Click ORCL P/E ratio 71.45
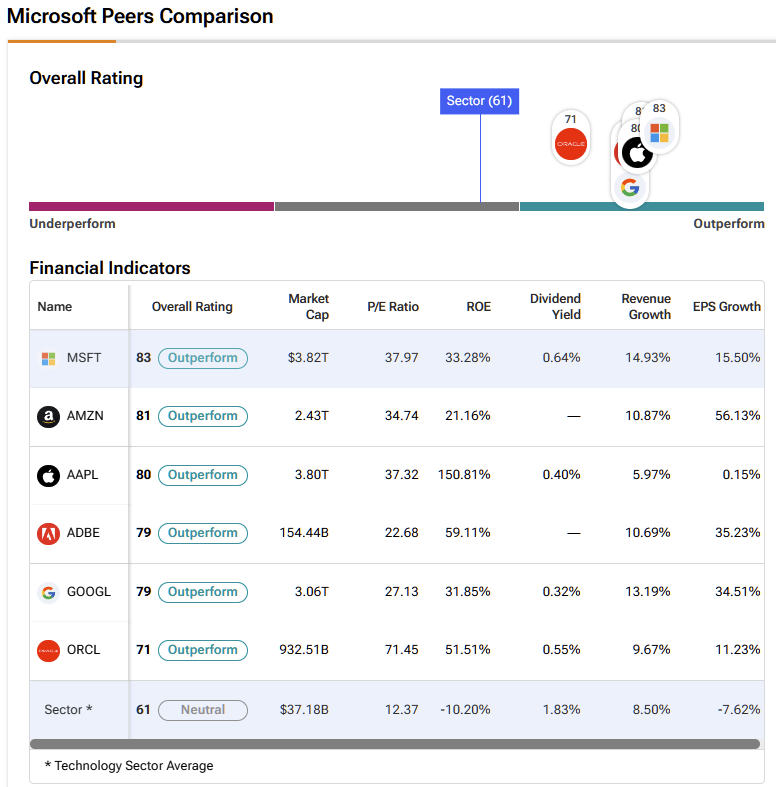This screenshot has height=787, width=776. (x=402, y=649)
